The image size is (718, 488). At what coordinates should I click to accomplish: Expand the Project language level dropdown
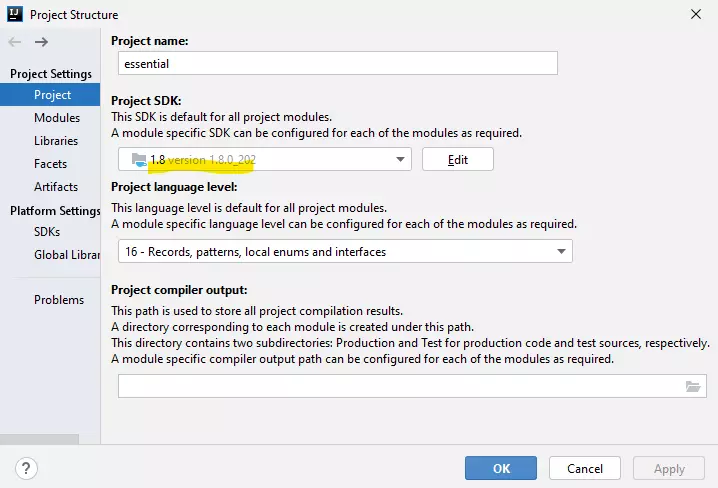pyautogui.click(x=562, y=252)
